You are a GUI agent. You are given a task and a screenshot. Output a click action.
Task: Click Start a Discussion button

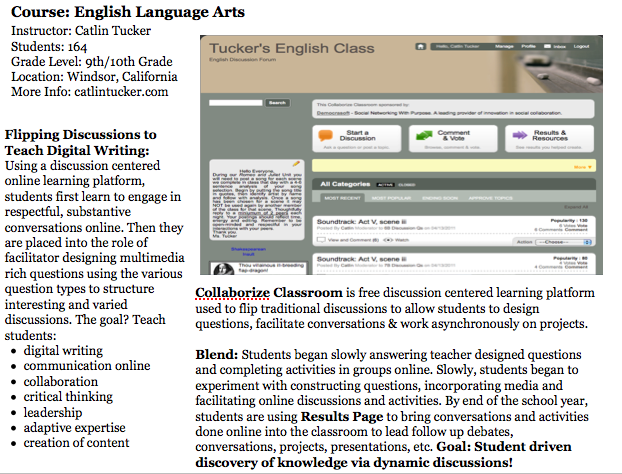click(357, 138)
